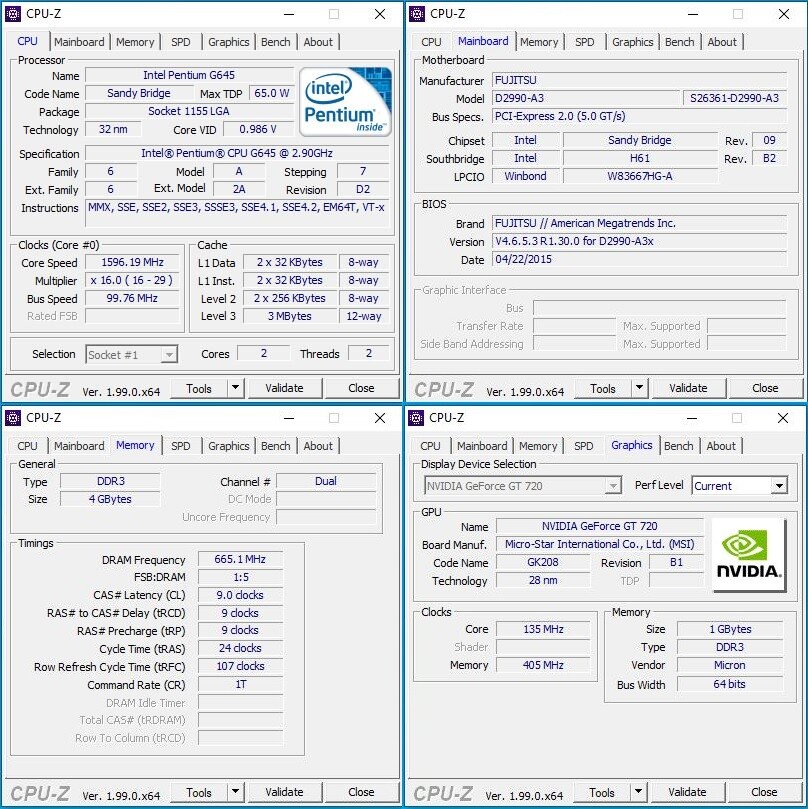The width and height of the screenshot is (808, 809).
Task: Open Tools dropdown arrow in CPU window
Action: click(x=235, y=388)
